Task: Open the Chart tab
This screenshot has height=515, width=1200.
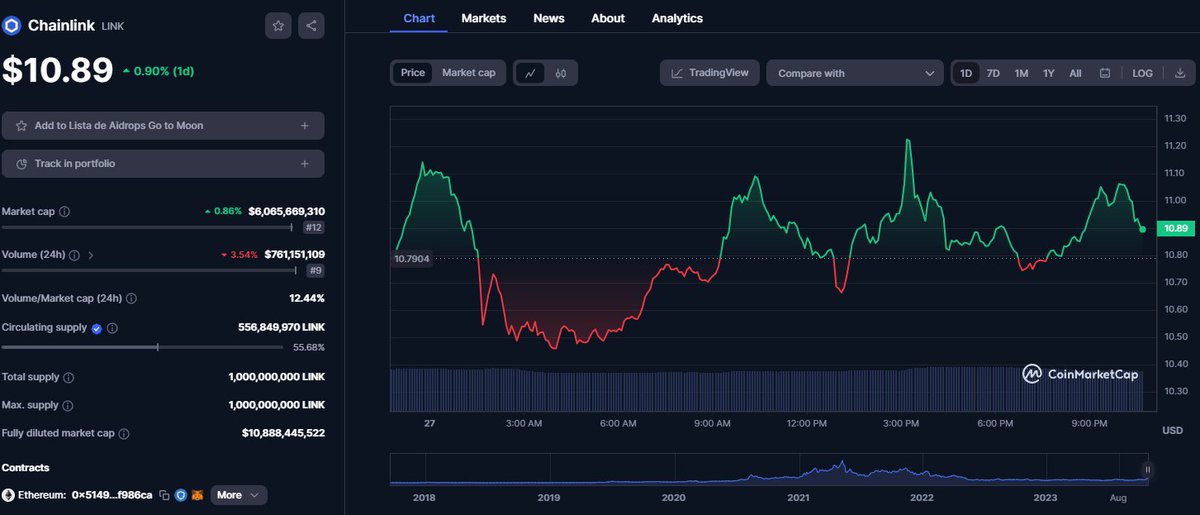Action: click(x=419, y=18)
